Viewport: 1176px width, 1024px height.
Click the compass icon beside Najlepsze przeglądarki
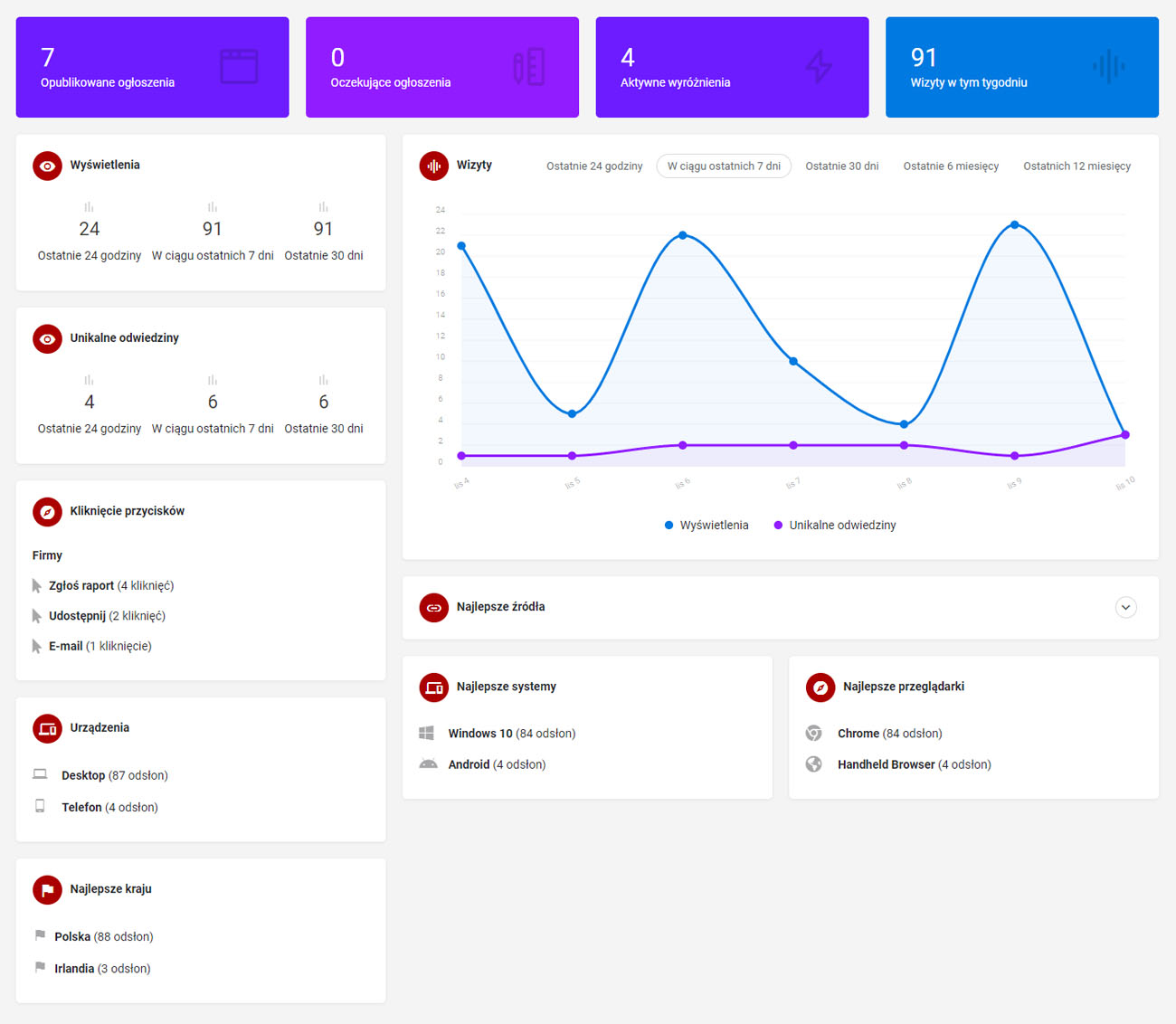[x=820, y=687]
